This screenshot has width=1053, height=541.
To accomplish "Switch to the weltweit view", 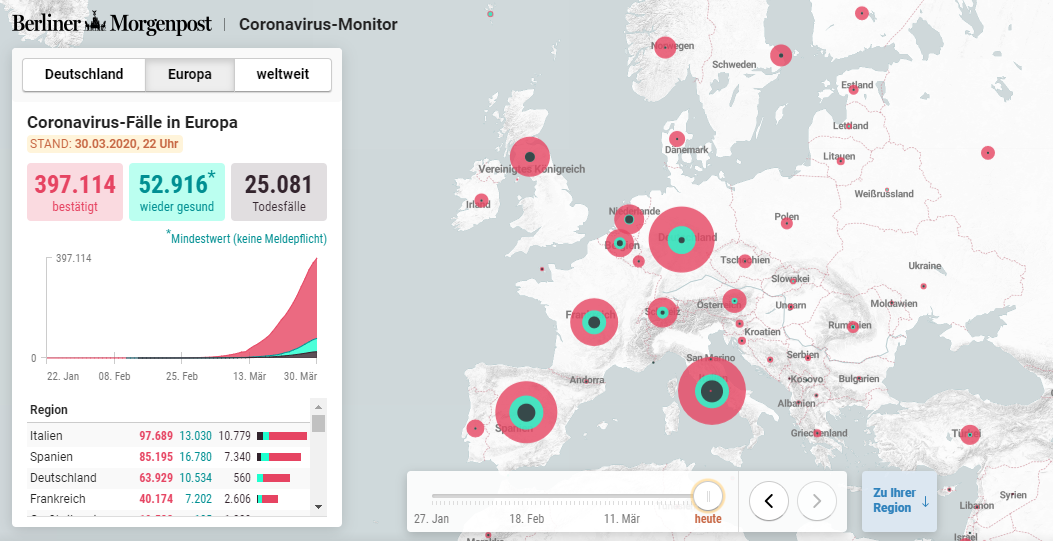I will click(x=283, y=75).
